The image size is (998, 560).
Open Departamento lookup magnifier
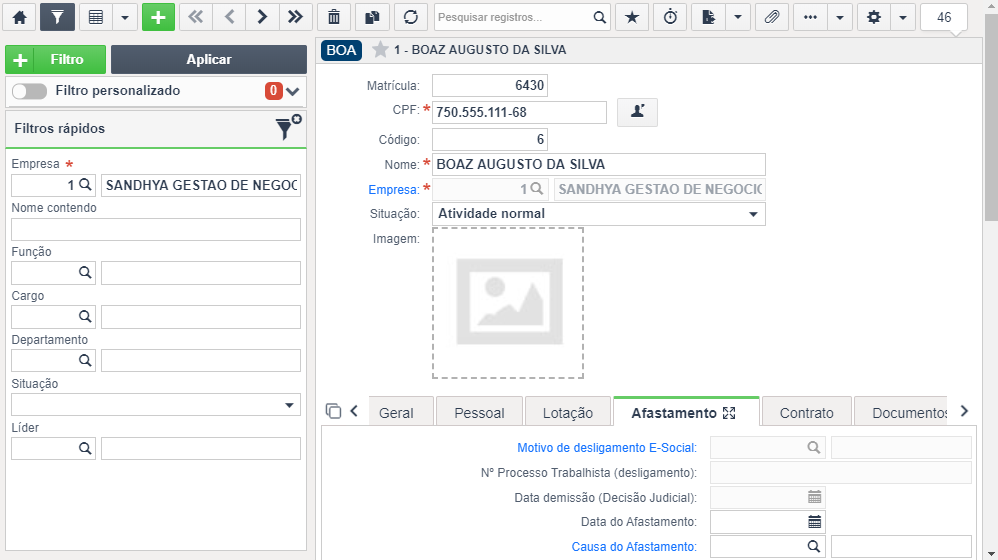85,361
